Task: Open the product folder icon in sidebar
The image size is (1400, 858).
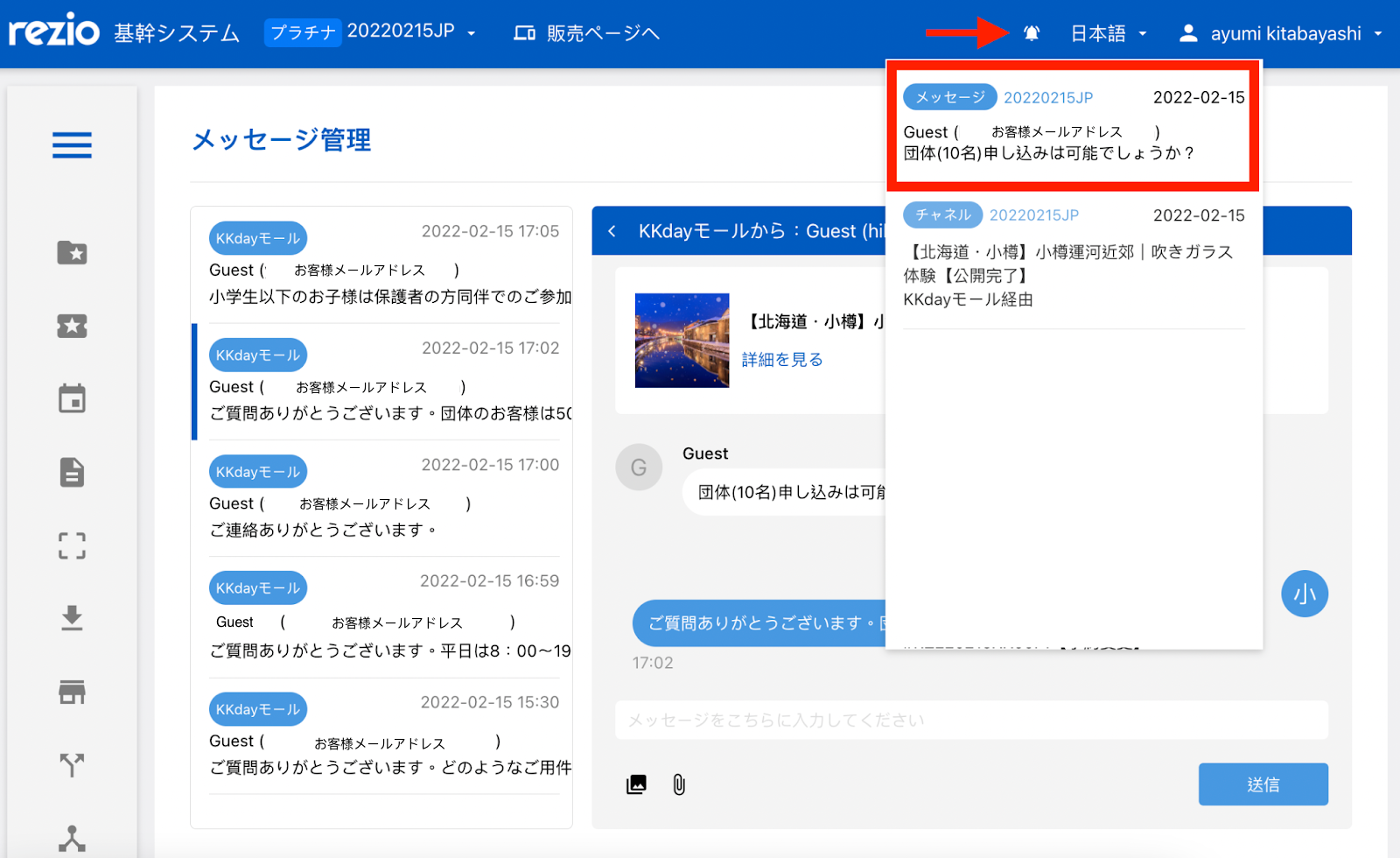Action: [x=72, y=253]
